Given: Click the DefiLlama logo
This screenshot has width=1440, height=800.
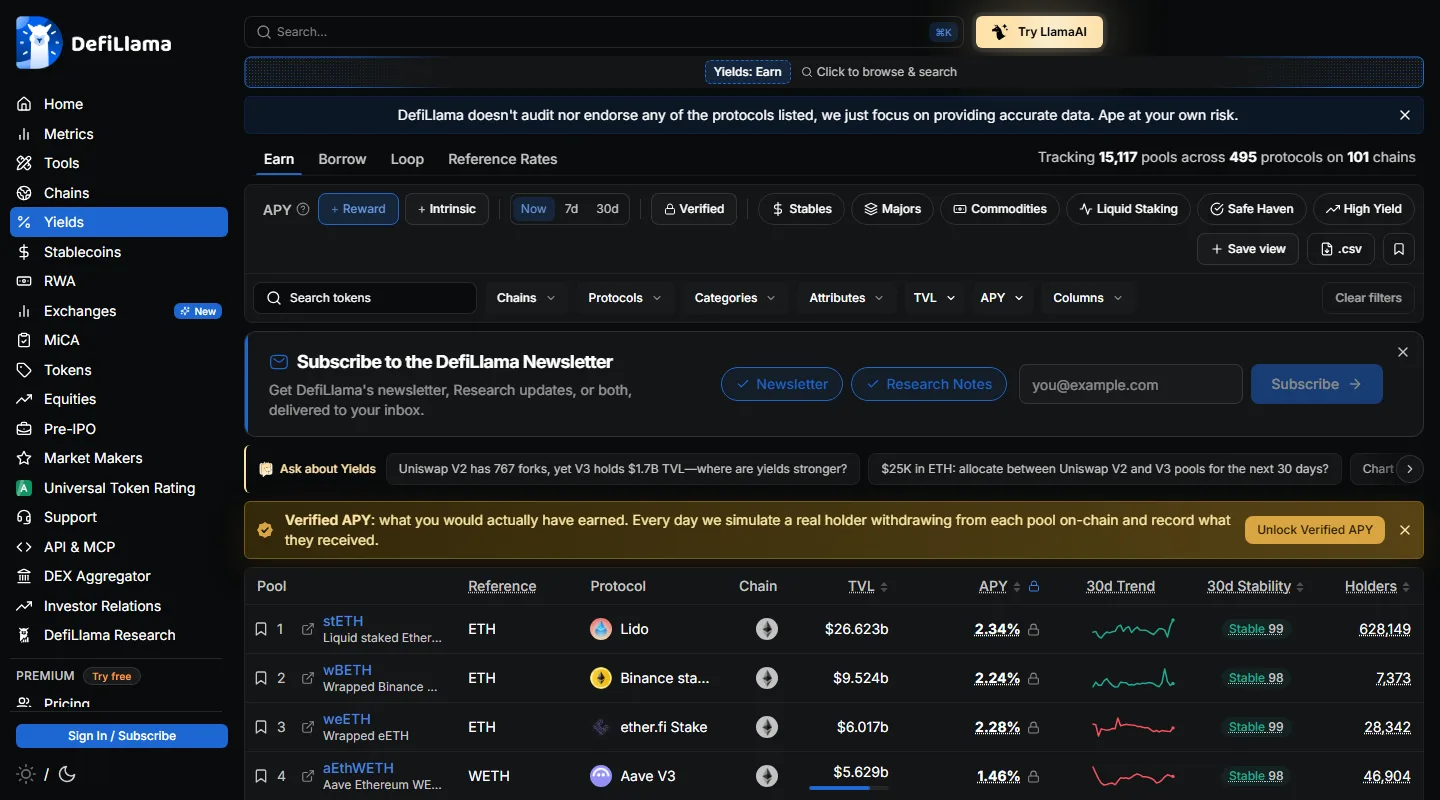Looking at the screenshot, I should 94,43.
